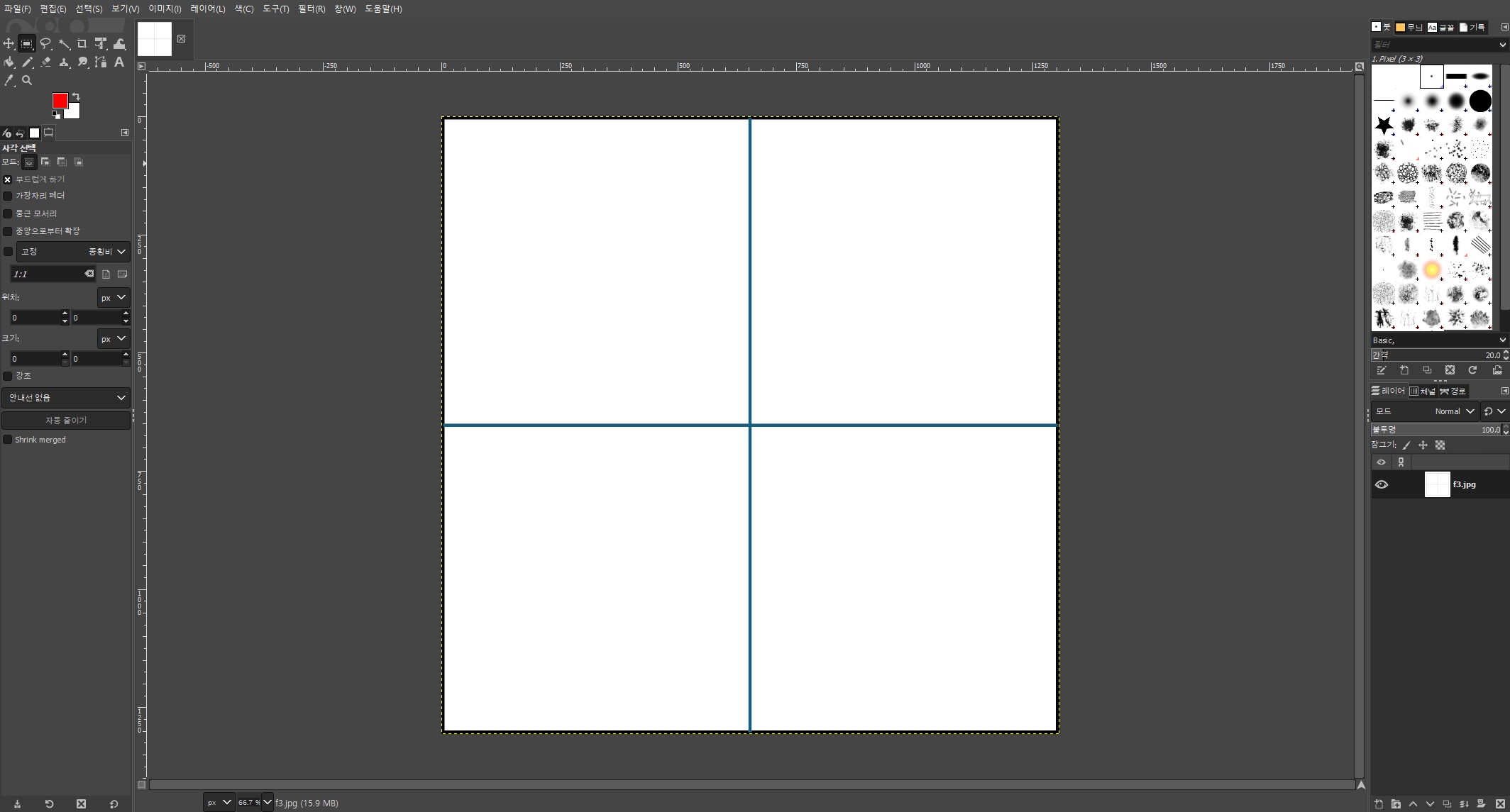Select the Eraser tool

45,62
